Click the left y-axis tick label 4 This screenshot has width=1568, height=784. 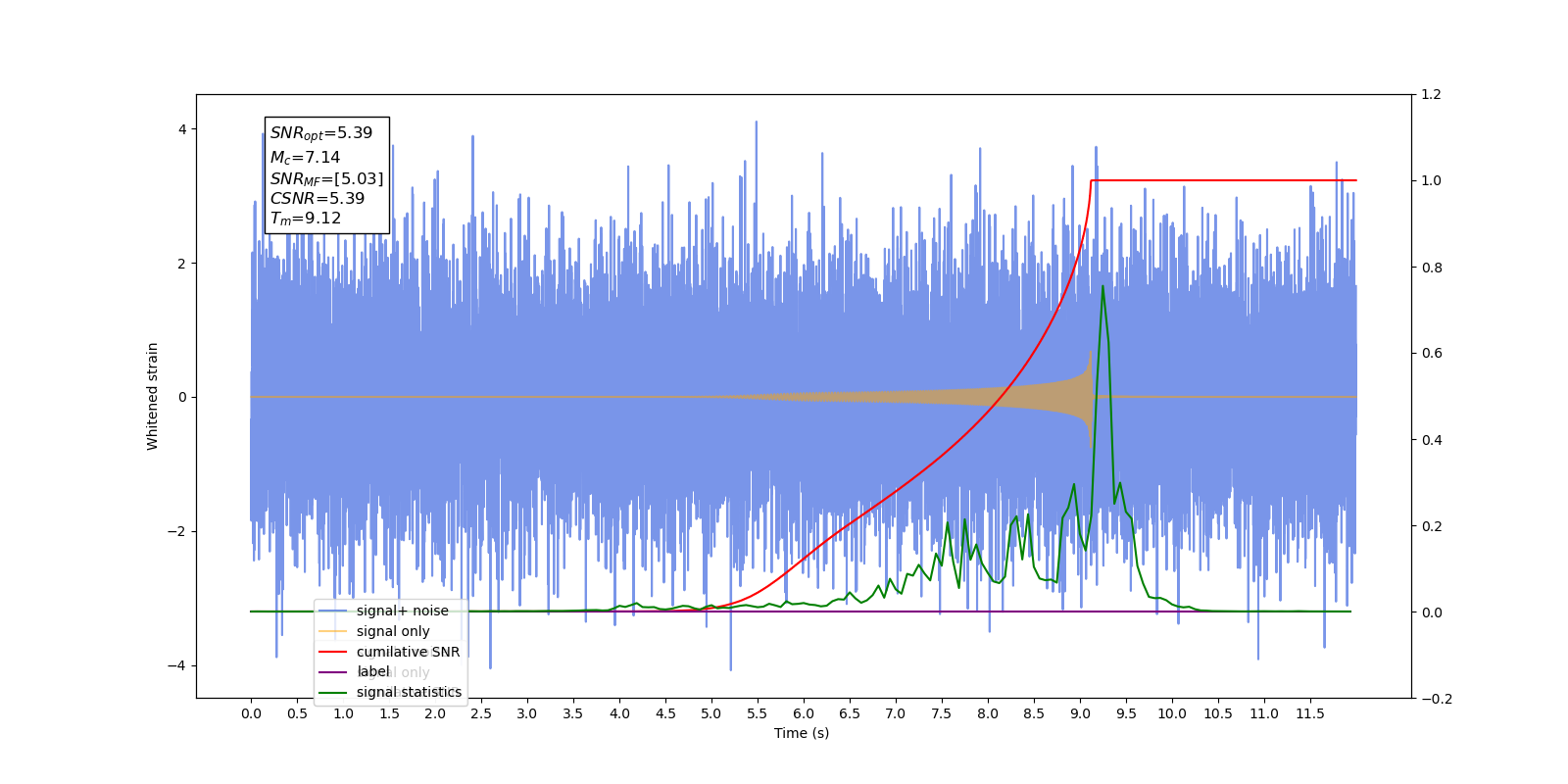coord(181,129)
